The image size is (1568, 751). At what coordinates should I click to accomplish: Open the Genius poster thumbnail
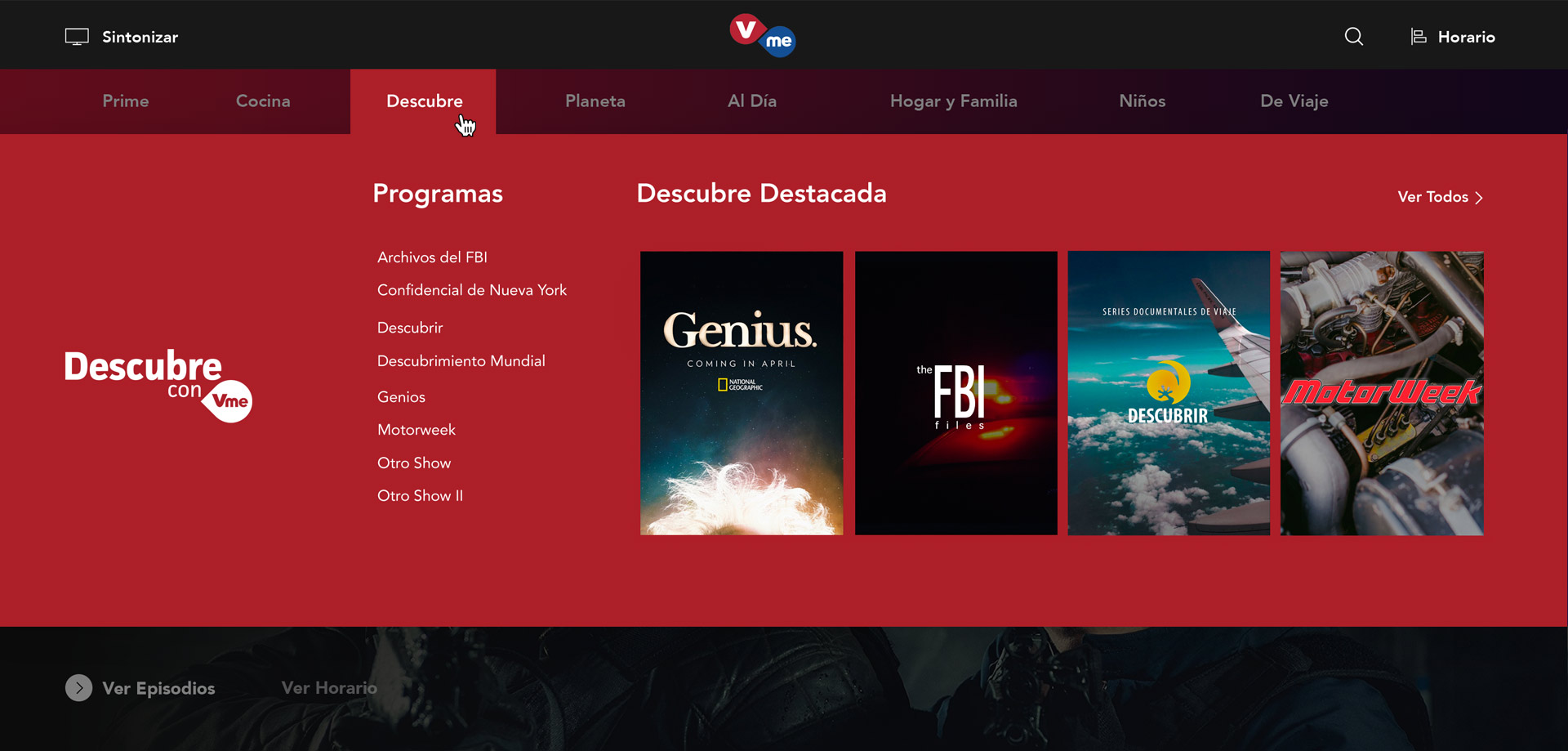[x=742, y=393]
